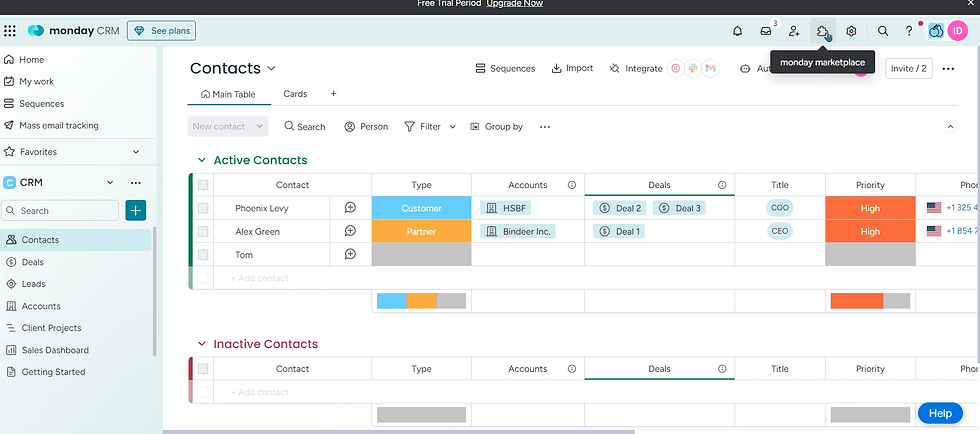This screenshot has width=980, height=434.
Task: Open the Help button
Action: tap(940, 413)
